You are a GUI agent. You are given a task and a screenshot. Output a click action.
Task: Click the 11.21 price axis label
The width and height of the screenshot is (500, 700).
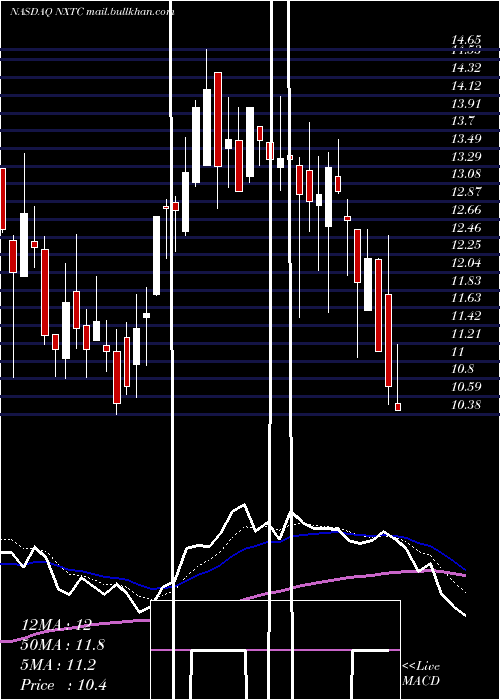point(466,334)
